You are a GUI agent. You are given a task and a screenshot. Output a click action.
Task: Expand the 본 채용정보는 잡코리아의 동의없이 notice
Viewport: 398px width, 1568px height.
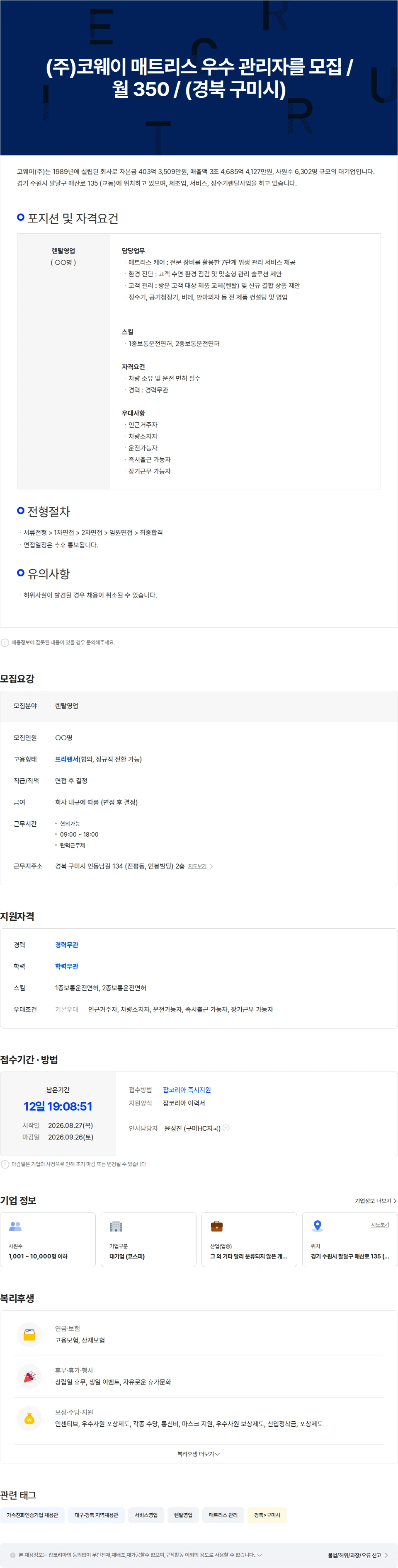(260, 1555)
